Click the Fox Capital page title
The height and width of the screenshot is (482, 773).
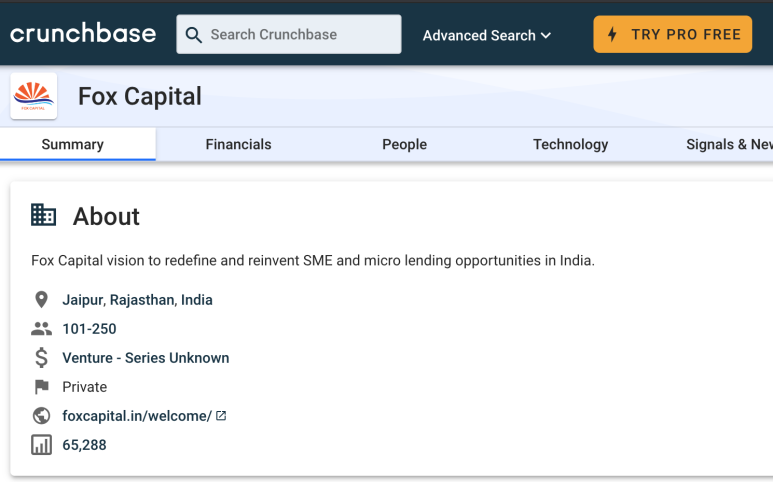click(140, 96)
